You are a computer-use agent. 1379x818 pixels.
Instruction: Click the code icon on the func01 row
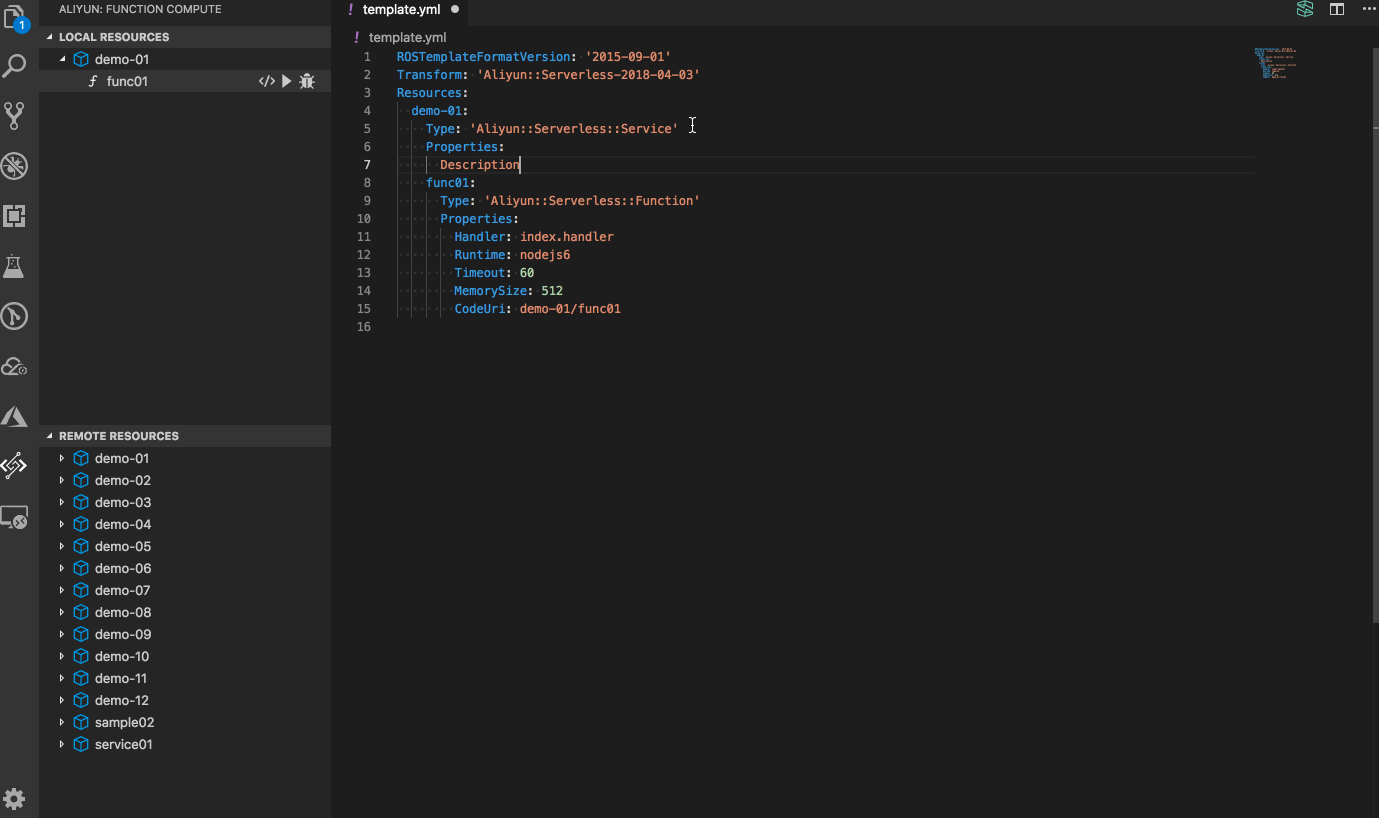[x=267, y=81]
